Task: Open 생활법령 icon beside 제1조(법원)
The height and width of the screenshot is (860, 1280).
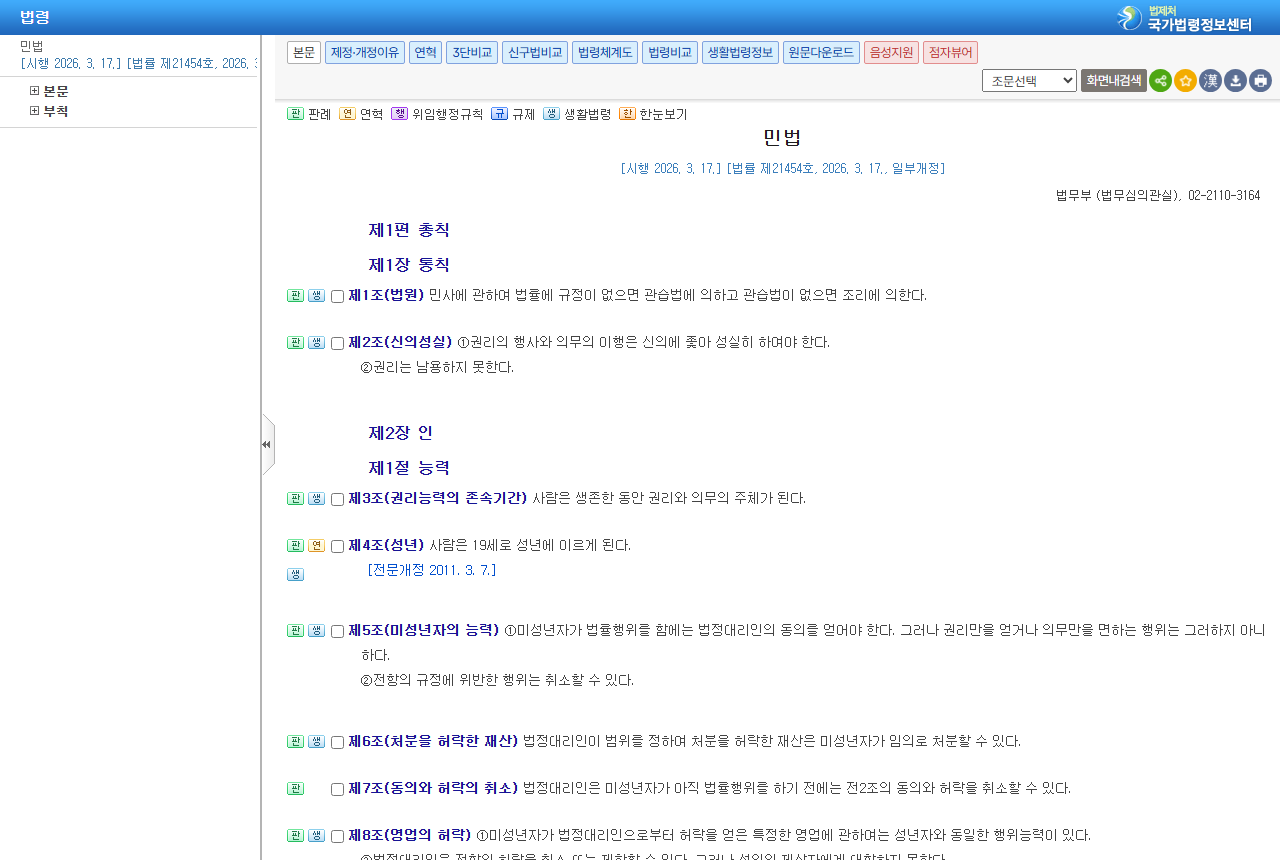Action: tap(316, 296)
